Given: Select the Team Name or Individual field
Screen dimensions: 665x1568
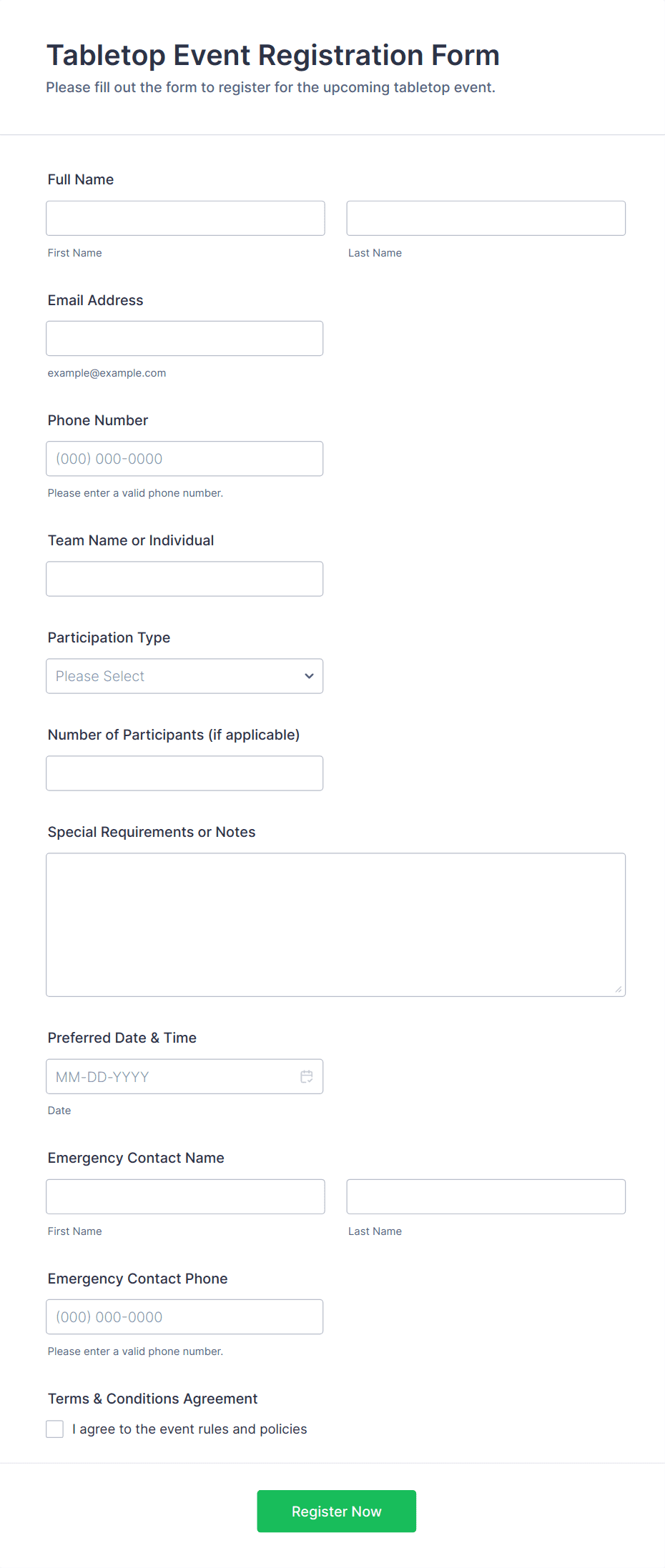Looking at the screenshot, I should [184, 579].
